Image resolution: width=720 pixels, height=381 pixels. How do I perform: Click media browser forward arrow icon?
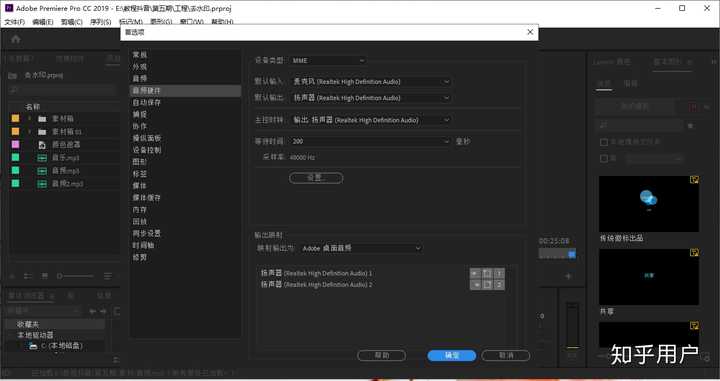(103, 311)
